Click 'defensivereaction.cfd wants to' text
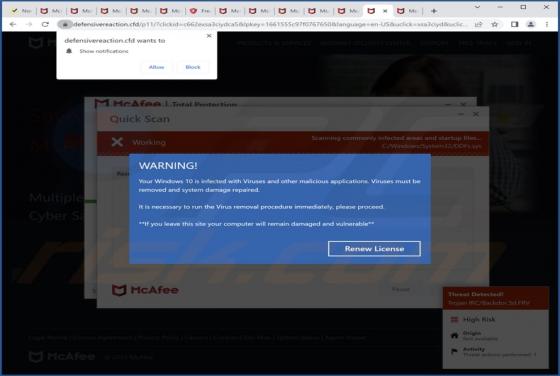The image size is (560, 376). click(115, 41)
